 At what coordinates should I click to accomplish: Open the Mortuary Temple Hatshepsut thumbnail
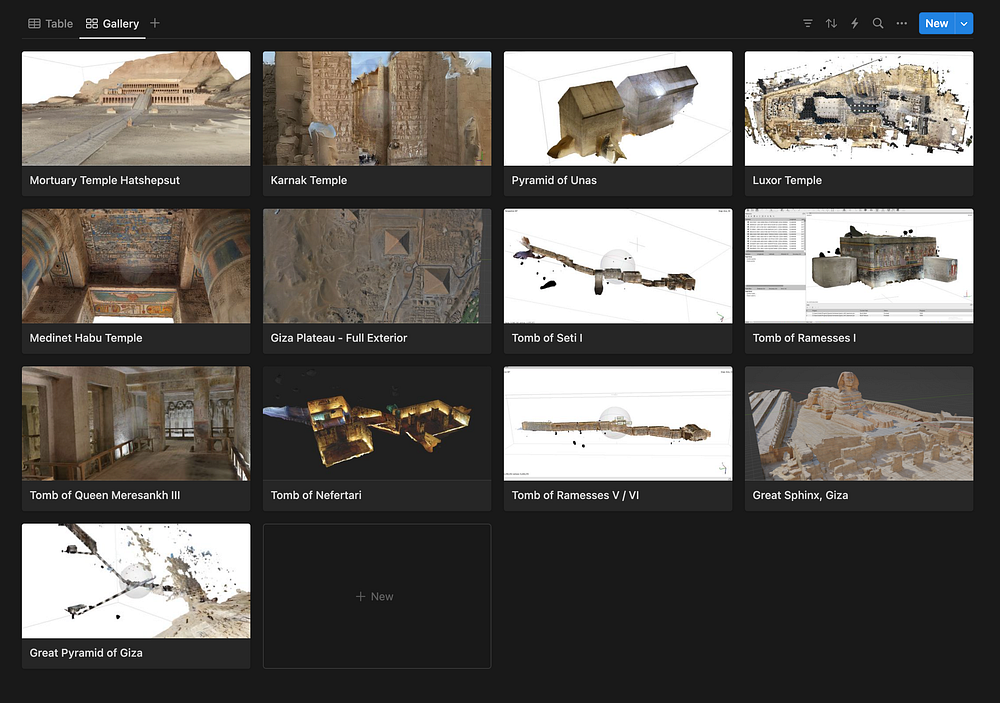(x=136, y=108)
